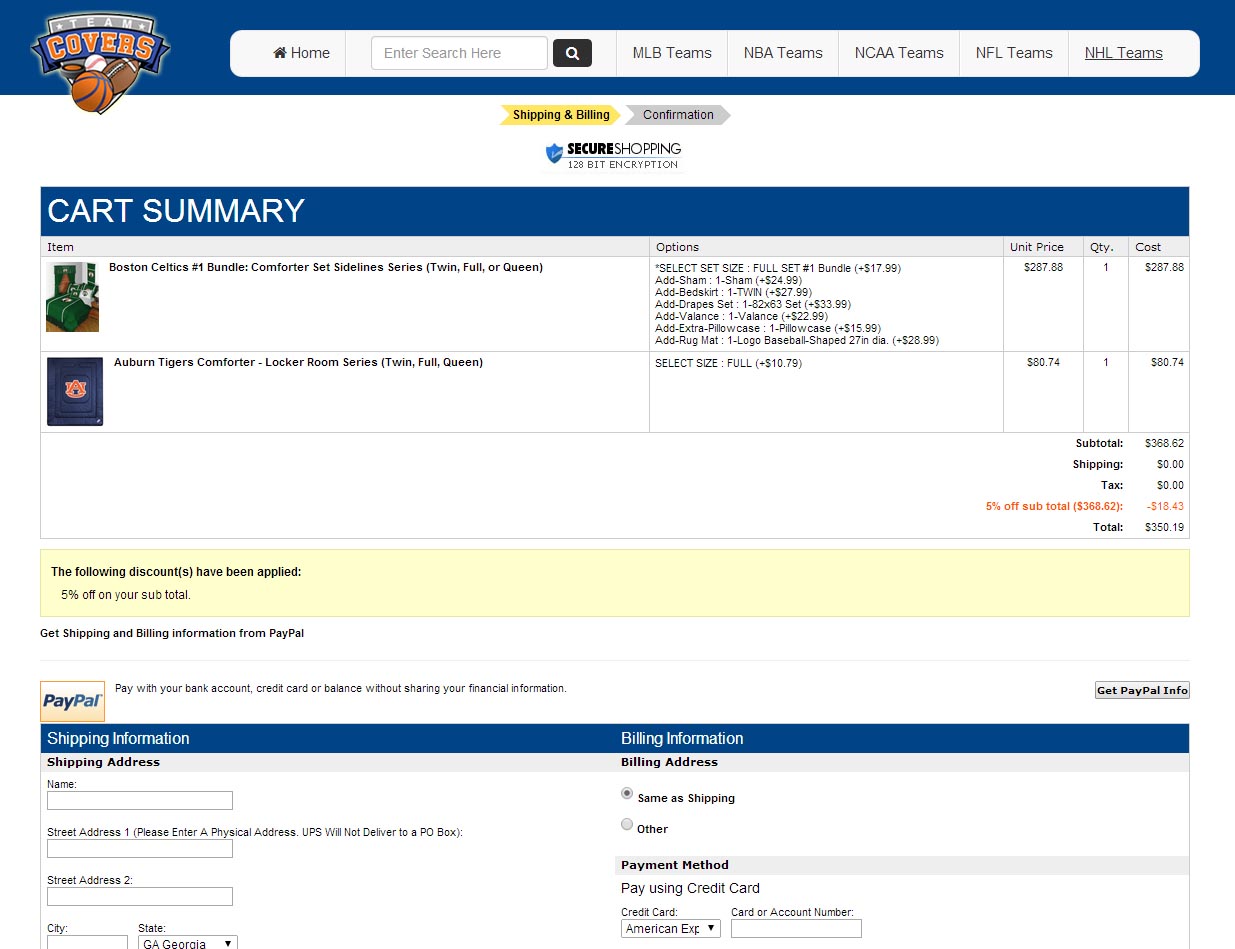
Task: Go to the Home page
Action: pyautogui.click(x=301, y=53)
